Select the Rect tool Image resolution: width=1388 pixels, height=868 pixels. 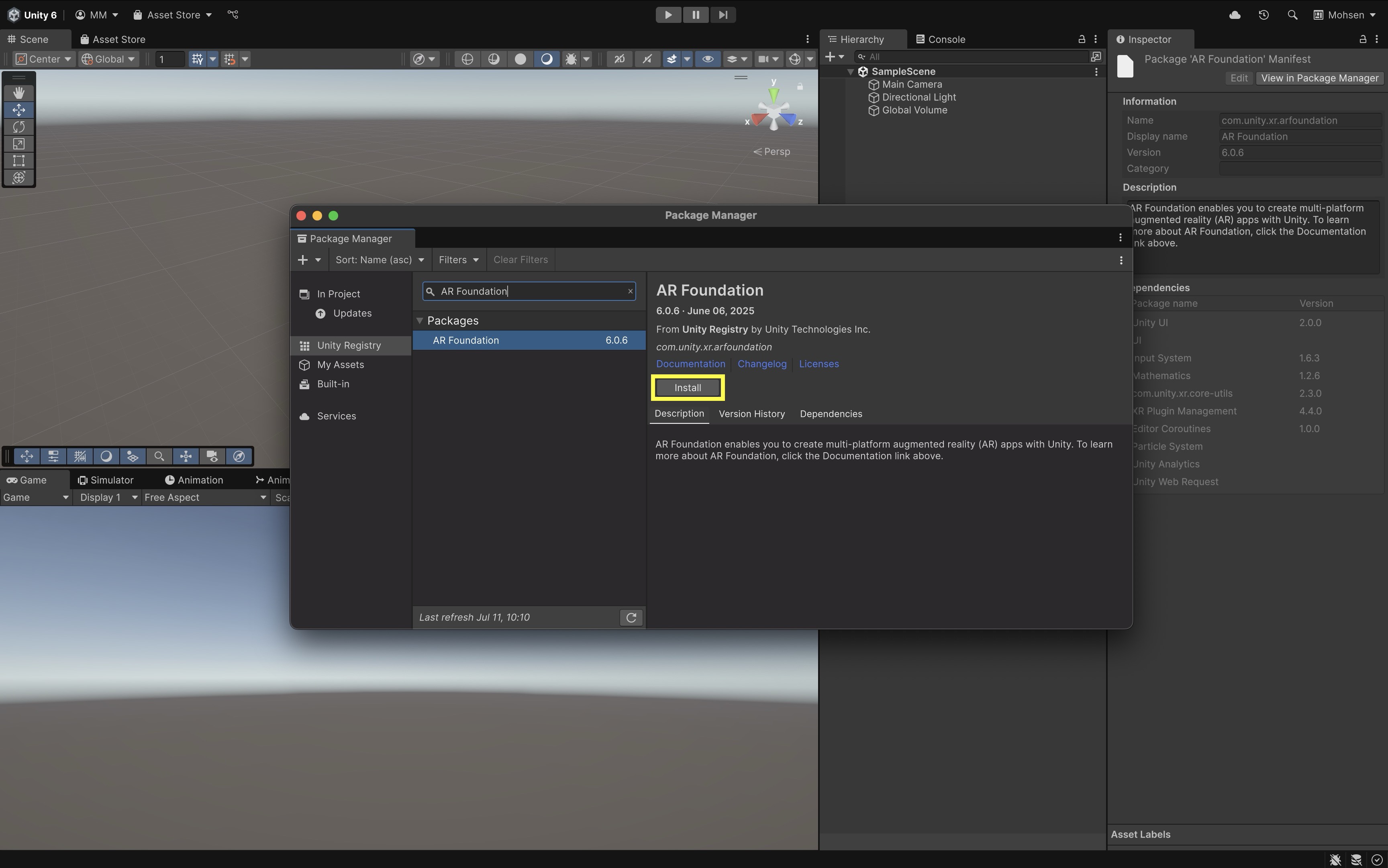point(18,161)
